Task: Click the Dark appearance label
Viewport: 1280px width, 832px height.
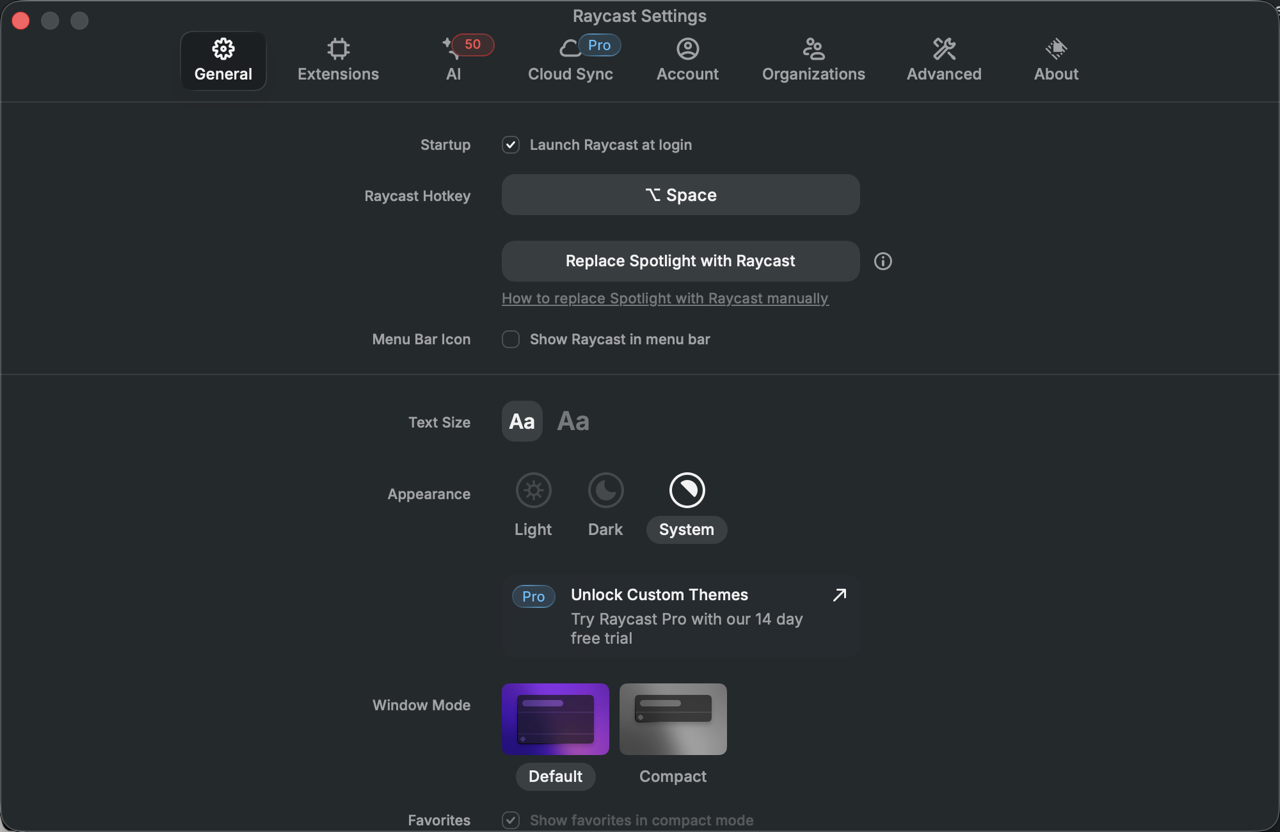Action: (x=606, y=529)
